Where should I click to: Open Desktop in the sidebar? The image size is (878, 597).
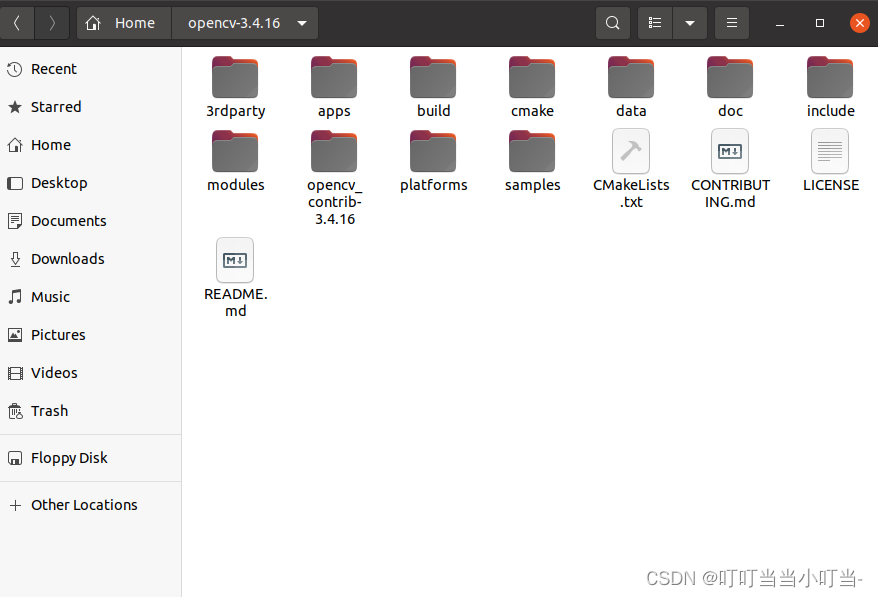coord(90,183)
